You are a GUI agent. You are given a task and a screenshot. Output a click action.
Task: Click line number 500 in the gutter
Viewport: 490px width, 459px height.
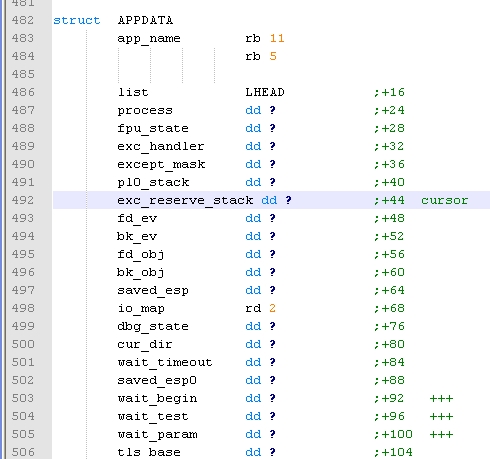23,344
